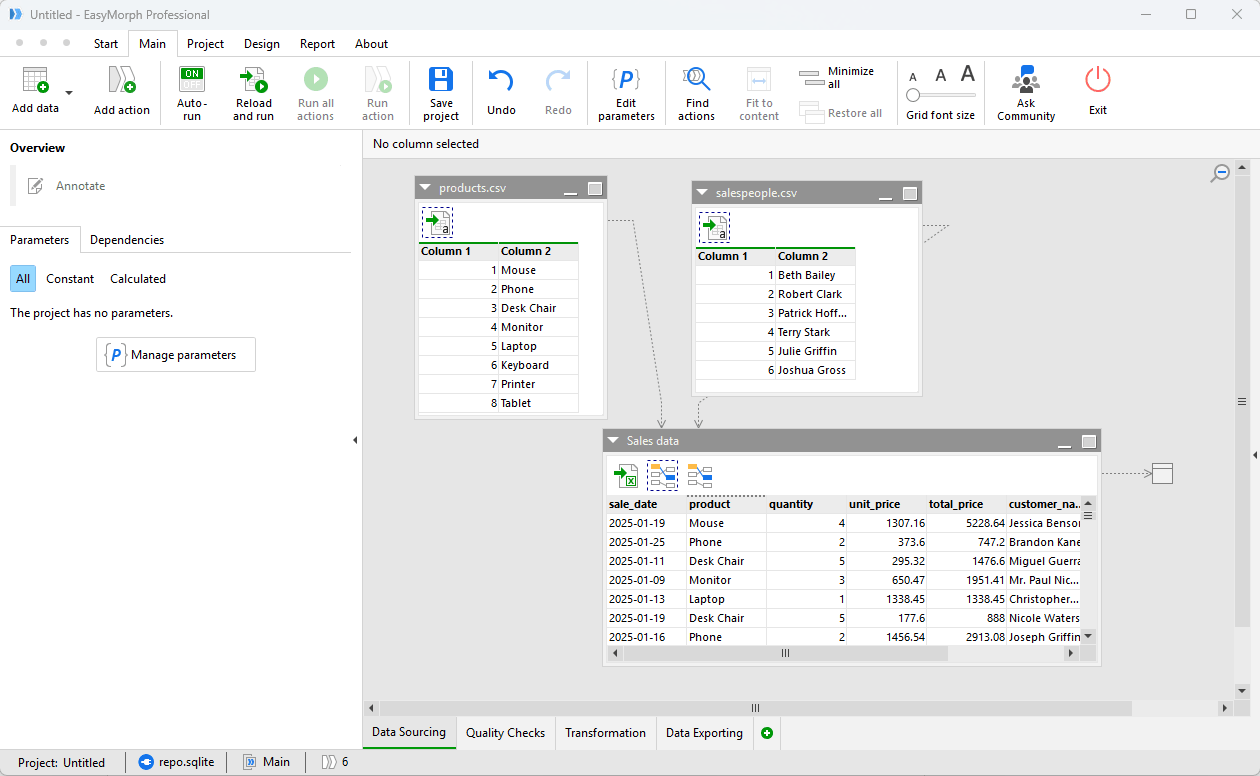Screen dimensions: 1260x776
Task: Switch to the Design ribbon tab
Action: (262, 44)
